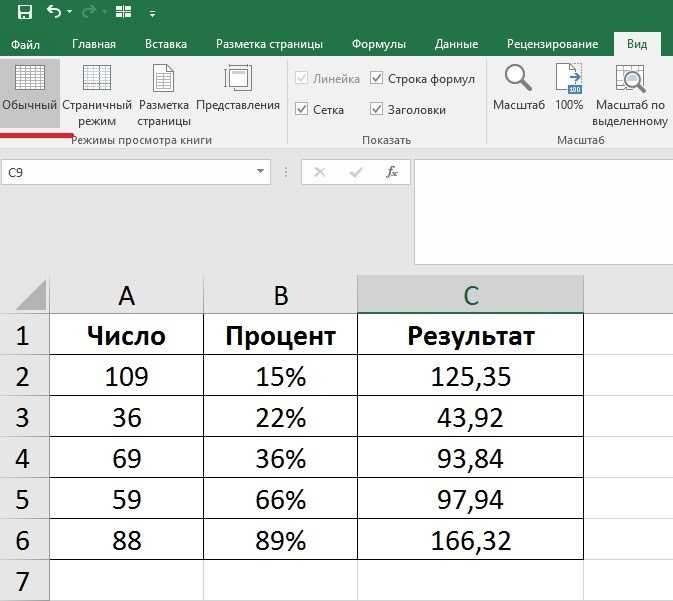Uncheck the Сетка gridlines checkbox
The height and width of the screenshot is (601, 673).
pos(302,109)
